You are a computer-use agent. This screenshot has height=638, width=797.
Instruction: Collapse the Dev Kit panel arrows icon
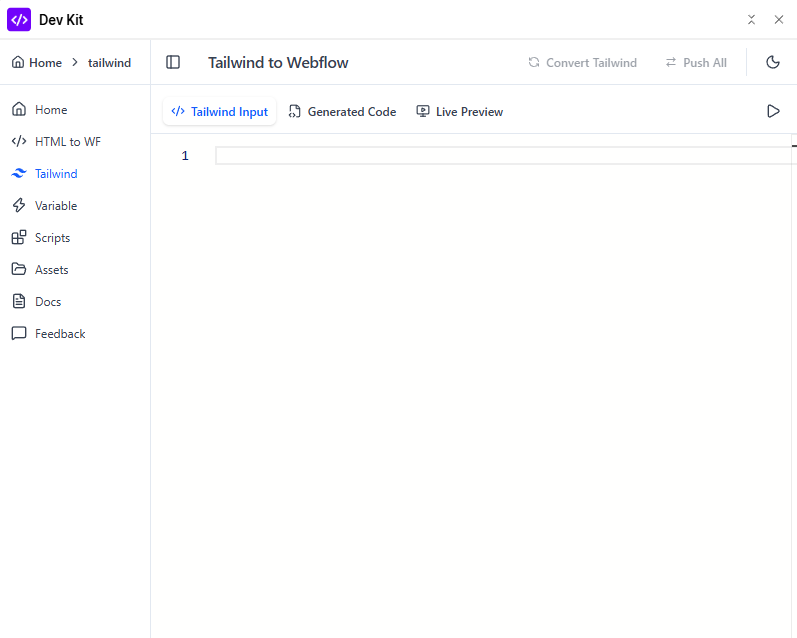751,19
